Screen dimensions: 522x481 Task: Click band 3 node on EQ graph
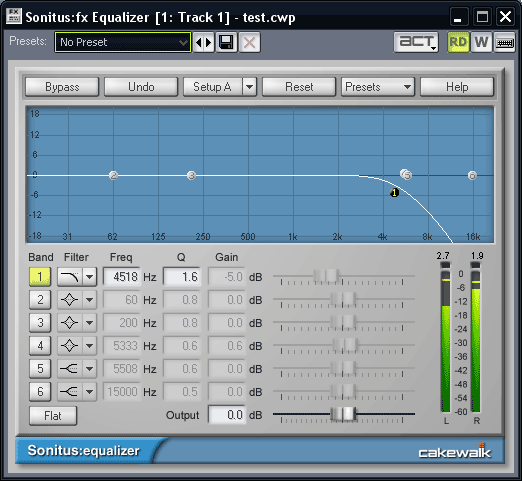[x=191, y=175]
